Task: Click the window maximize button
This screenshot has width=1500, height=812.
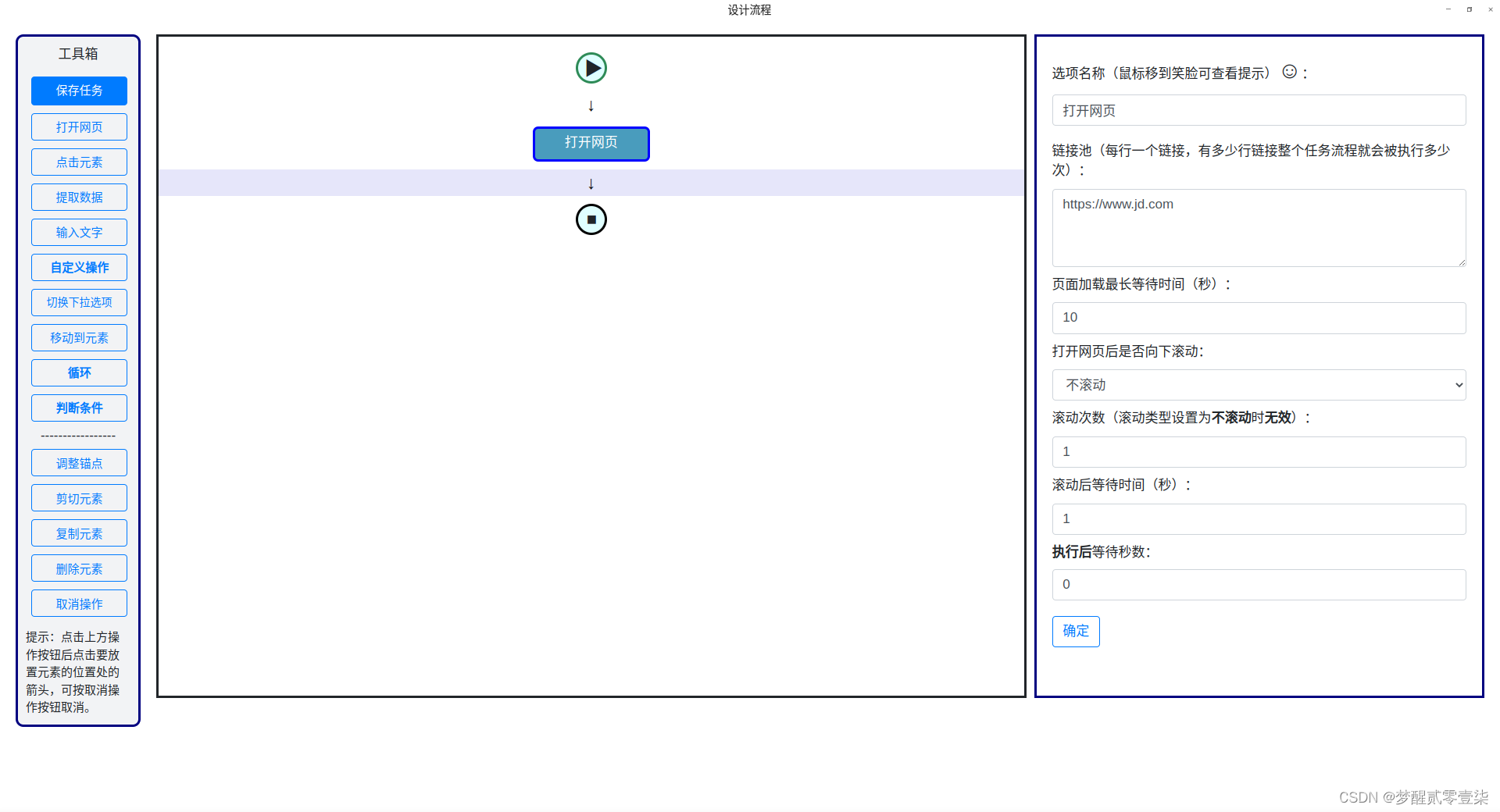Action: [1470, 9]
